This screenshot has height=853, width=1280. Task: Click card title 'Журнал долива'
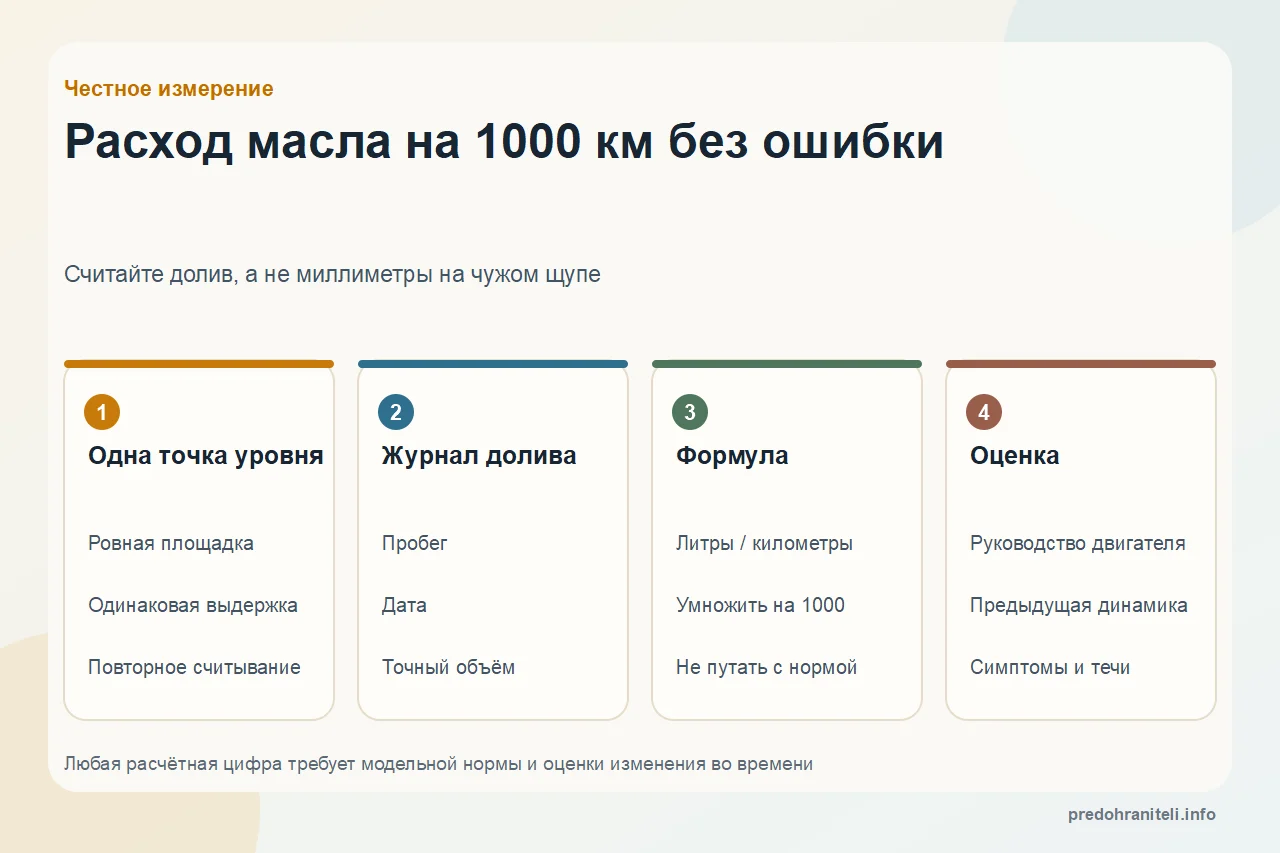tap(479, 456)
